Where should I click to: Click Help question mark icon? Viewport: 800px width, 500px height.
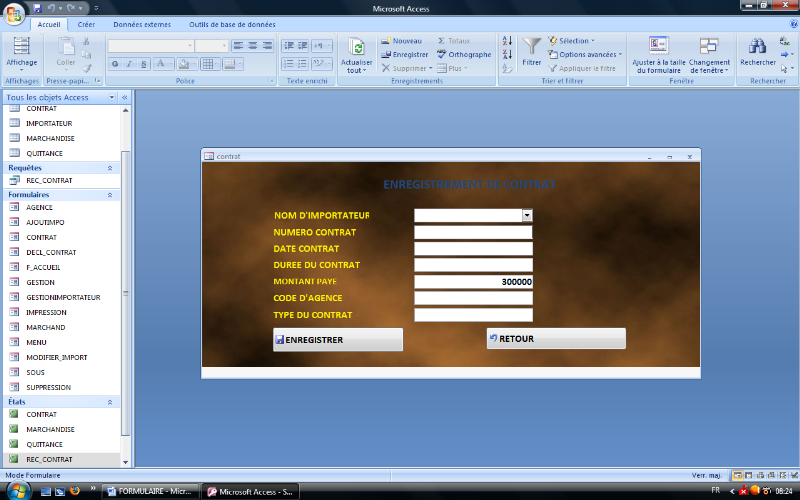pyautogui.click(x=793, y=24)
